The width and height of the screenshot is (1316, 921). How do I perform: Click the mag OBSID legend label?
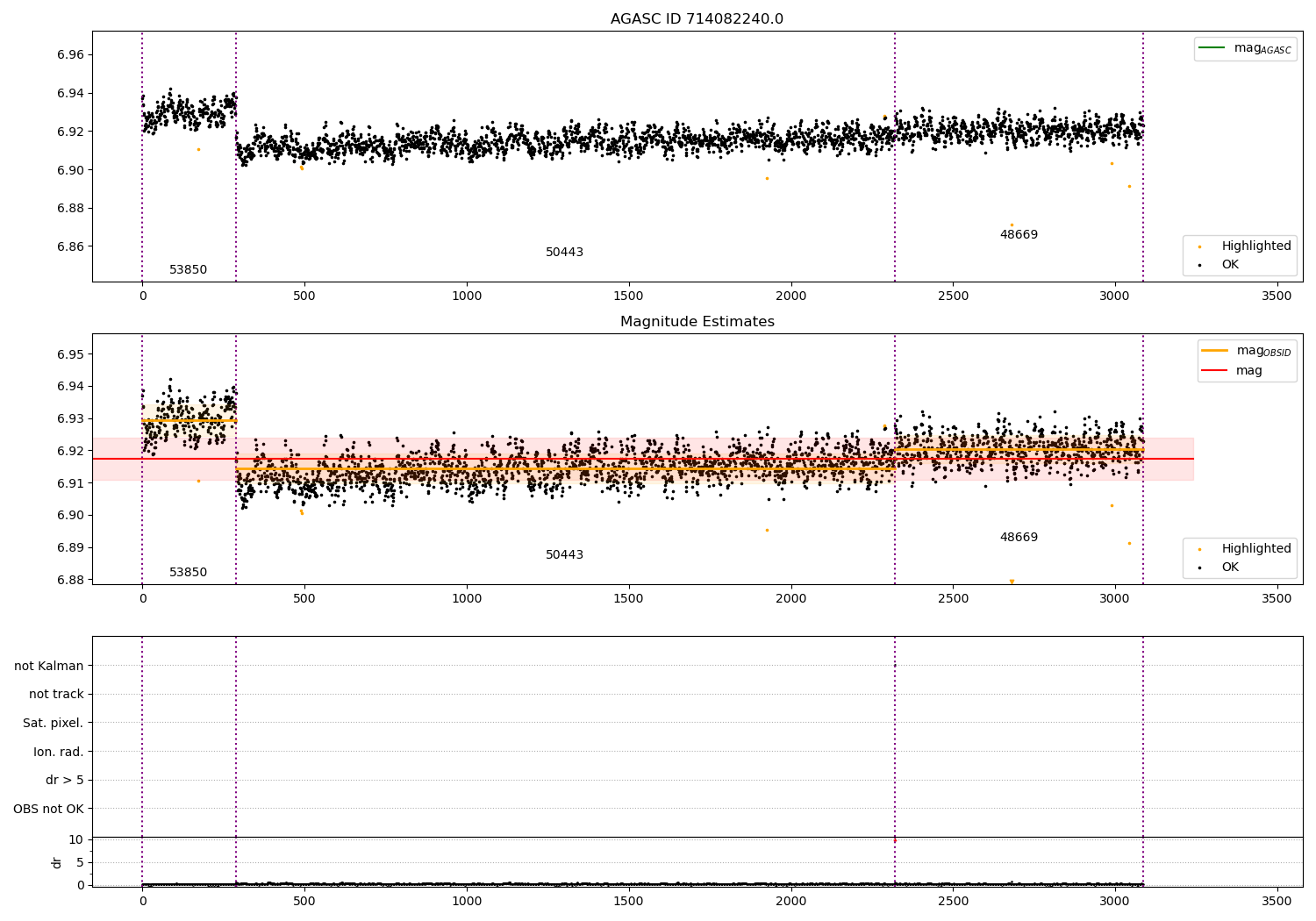(1263, 351)
